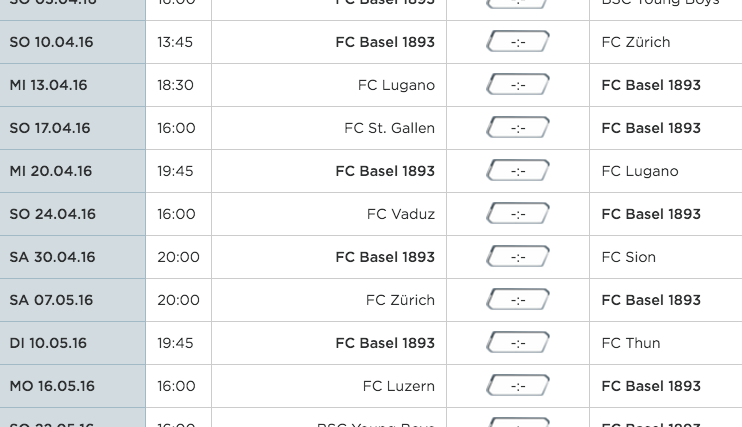
Task: Click the date cell MO 16.05.16
Action: coord(52,386)
